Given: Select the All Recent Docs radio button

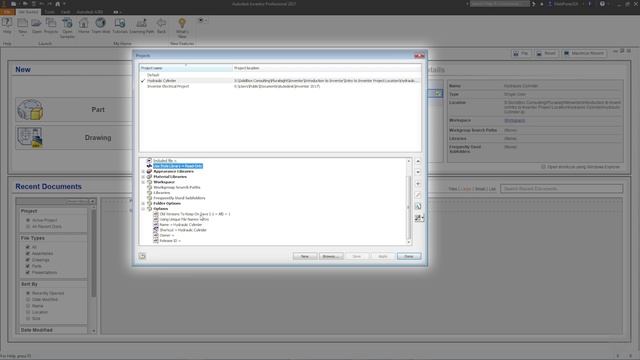Looking at the screenshot, I should pos(28,227).
